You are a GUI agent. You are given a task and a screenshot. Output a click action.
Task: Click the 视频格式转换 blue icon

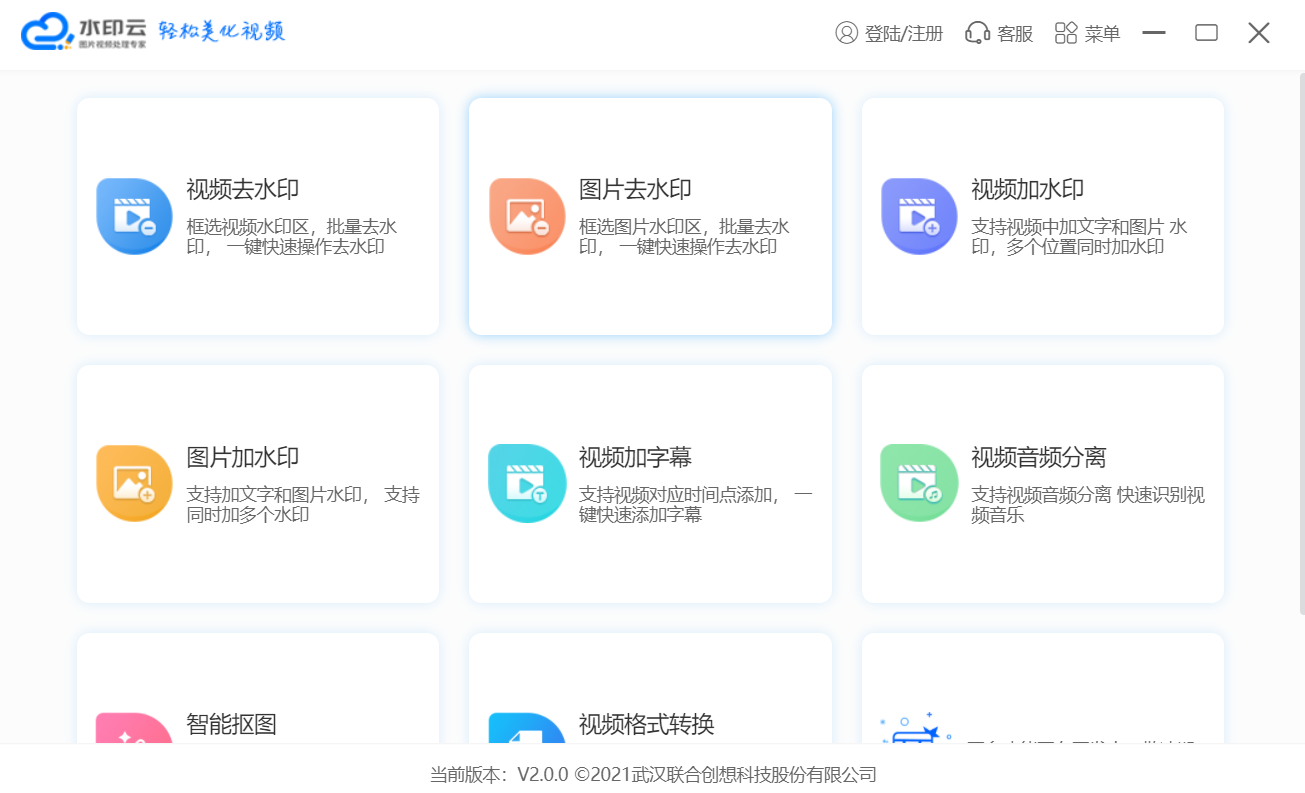(527, 728)
